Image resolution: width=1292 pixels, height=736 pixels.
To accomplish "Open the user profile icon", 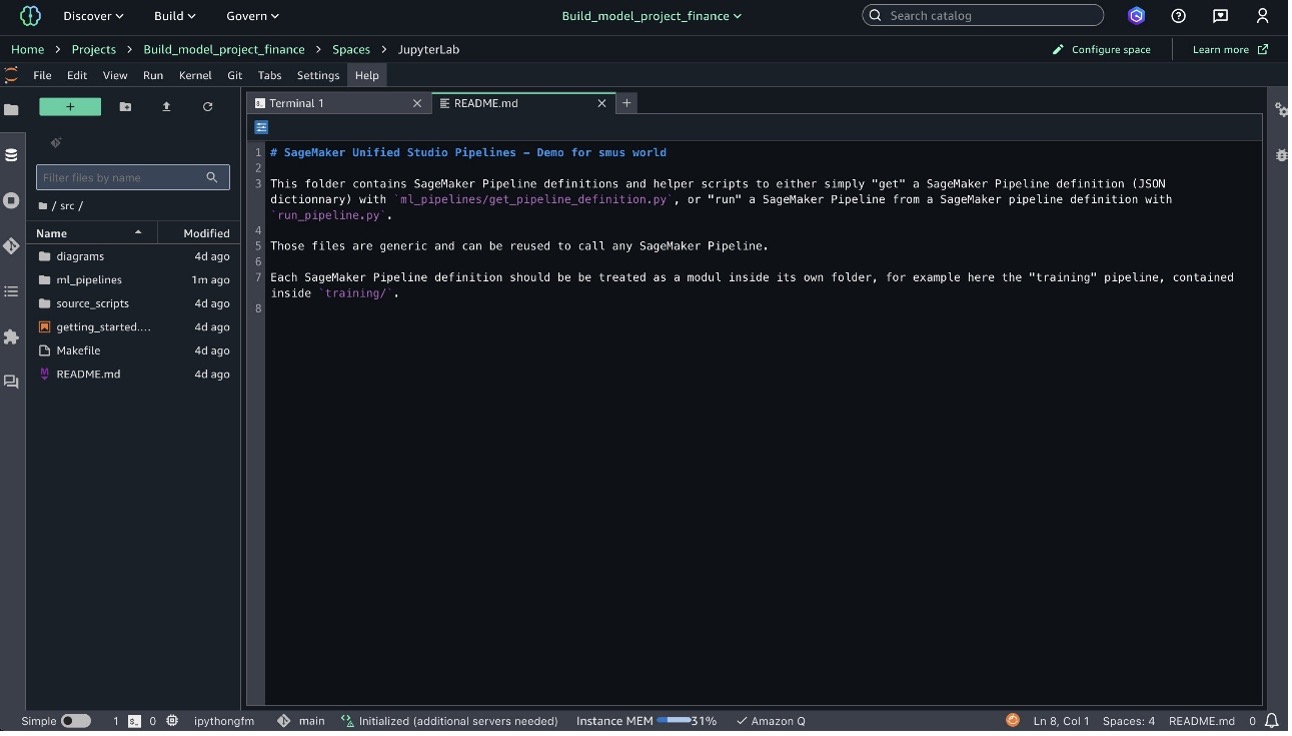I will [1262, 16].
